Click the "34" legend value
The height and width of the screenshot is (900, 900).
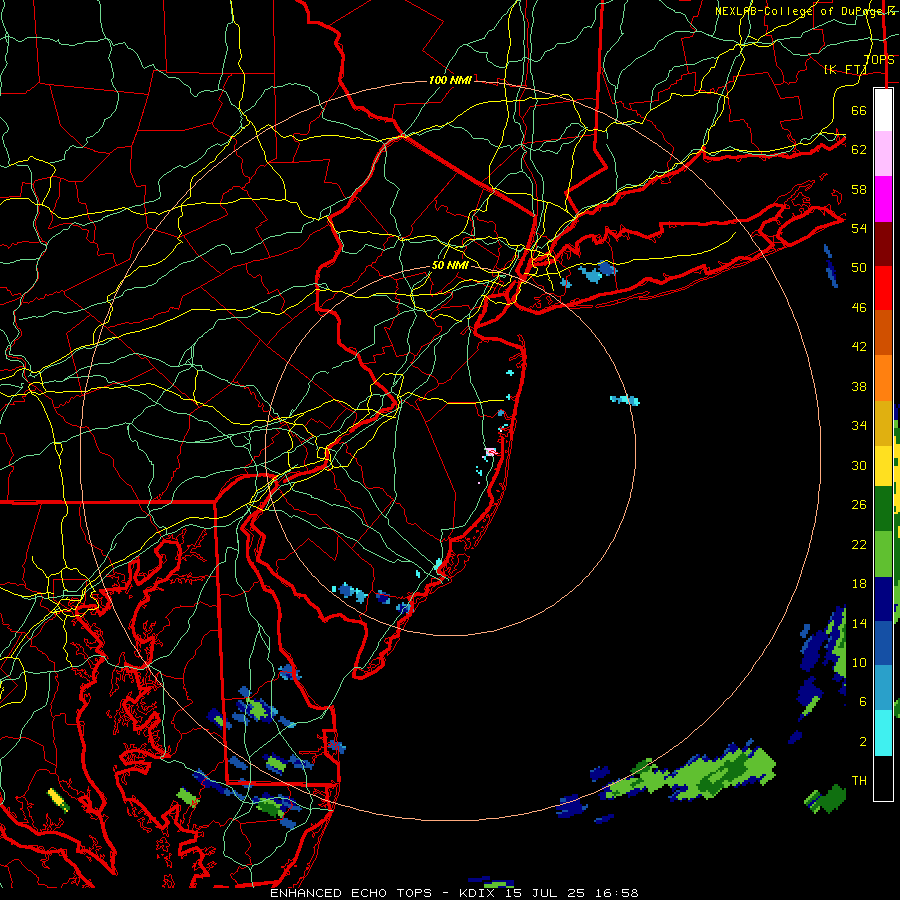pos(859,425)
